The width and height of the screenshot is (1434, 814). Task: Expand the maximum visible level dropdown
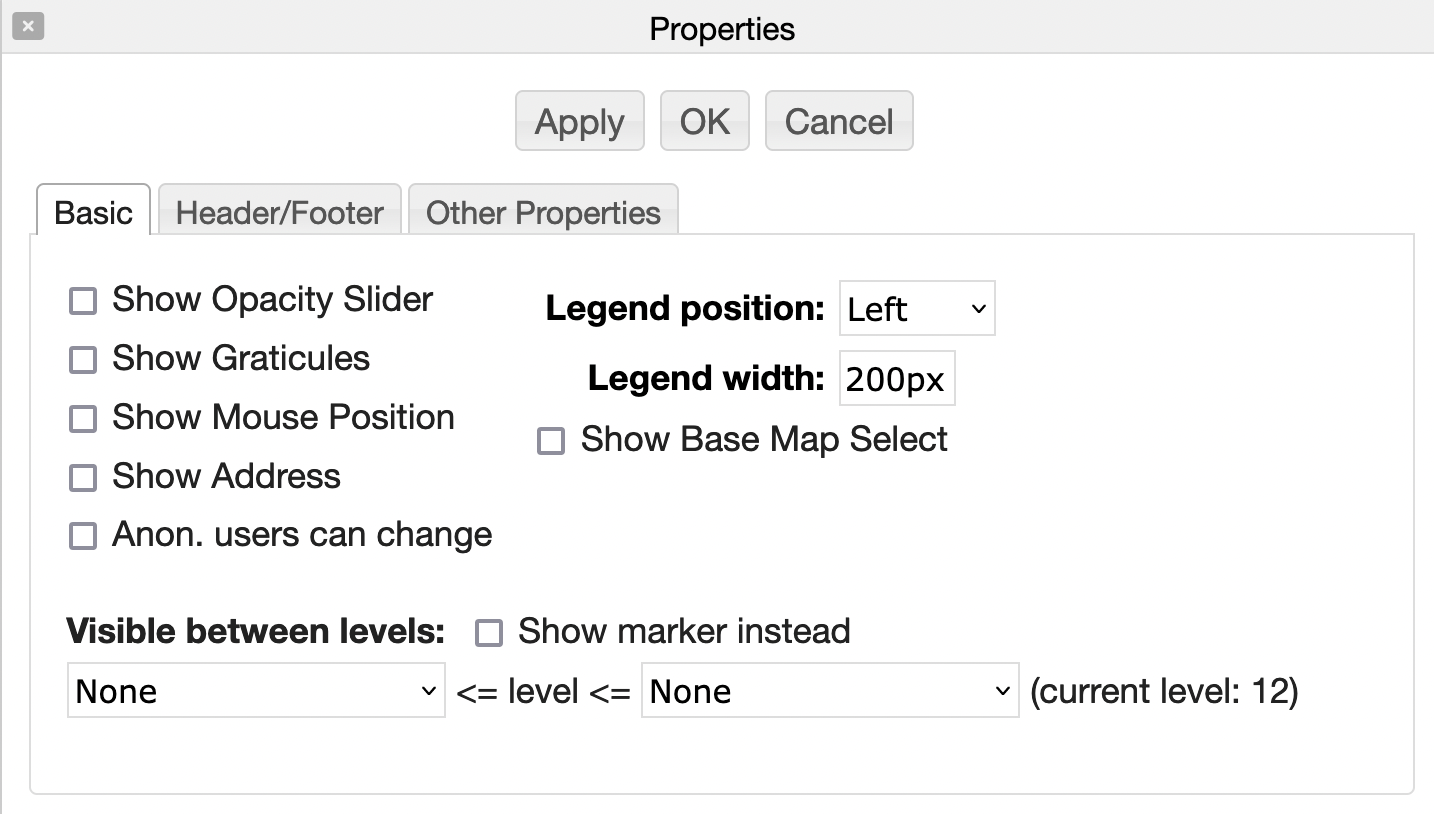coord(829,691)
